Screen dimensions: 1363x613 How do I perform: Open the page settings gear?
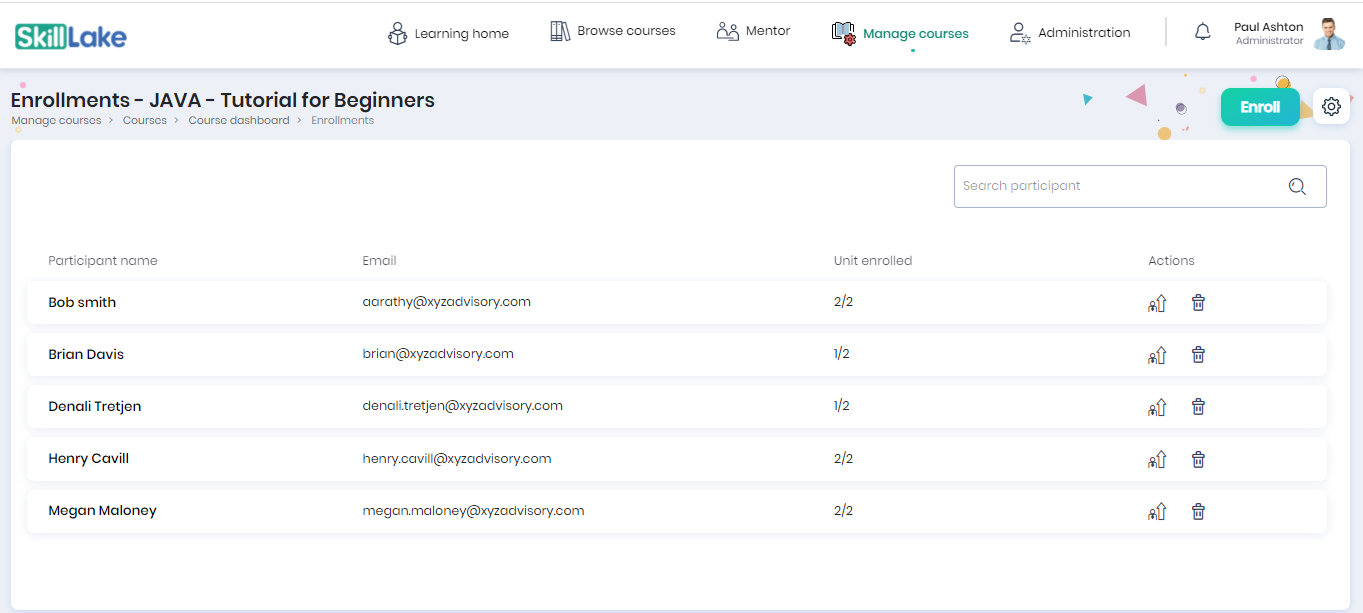(x=1331, y=106)
